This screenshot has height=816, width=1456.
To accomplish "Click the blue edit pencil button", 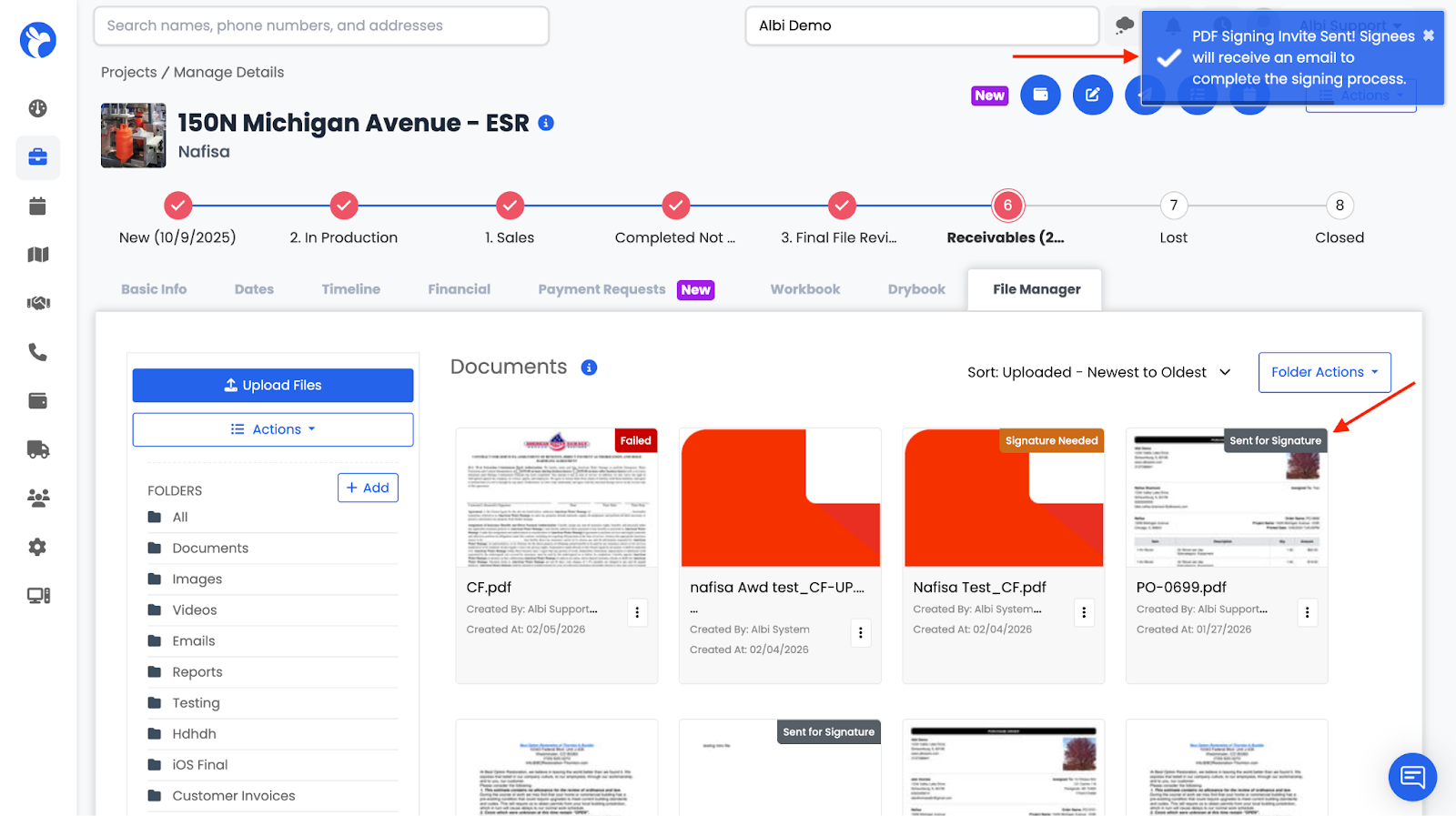I will tap(1092, 95).
